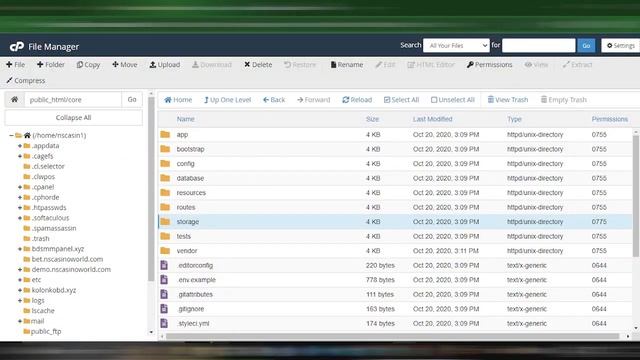Focus the search text field
The width and height of the screenshot is (640, 360).
coord(538,45)
